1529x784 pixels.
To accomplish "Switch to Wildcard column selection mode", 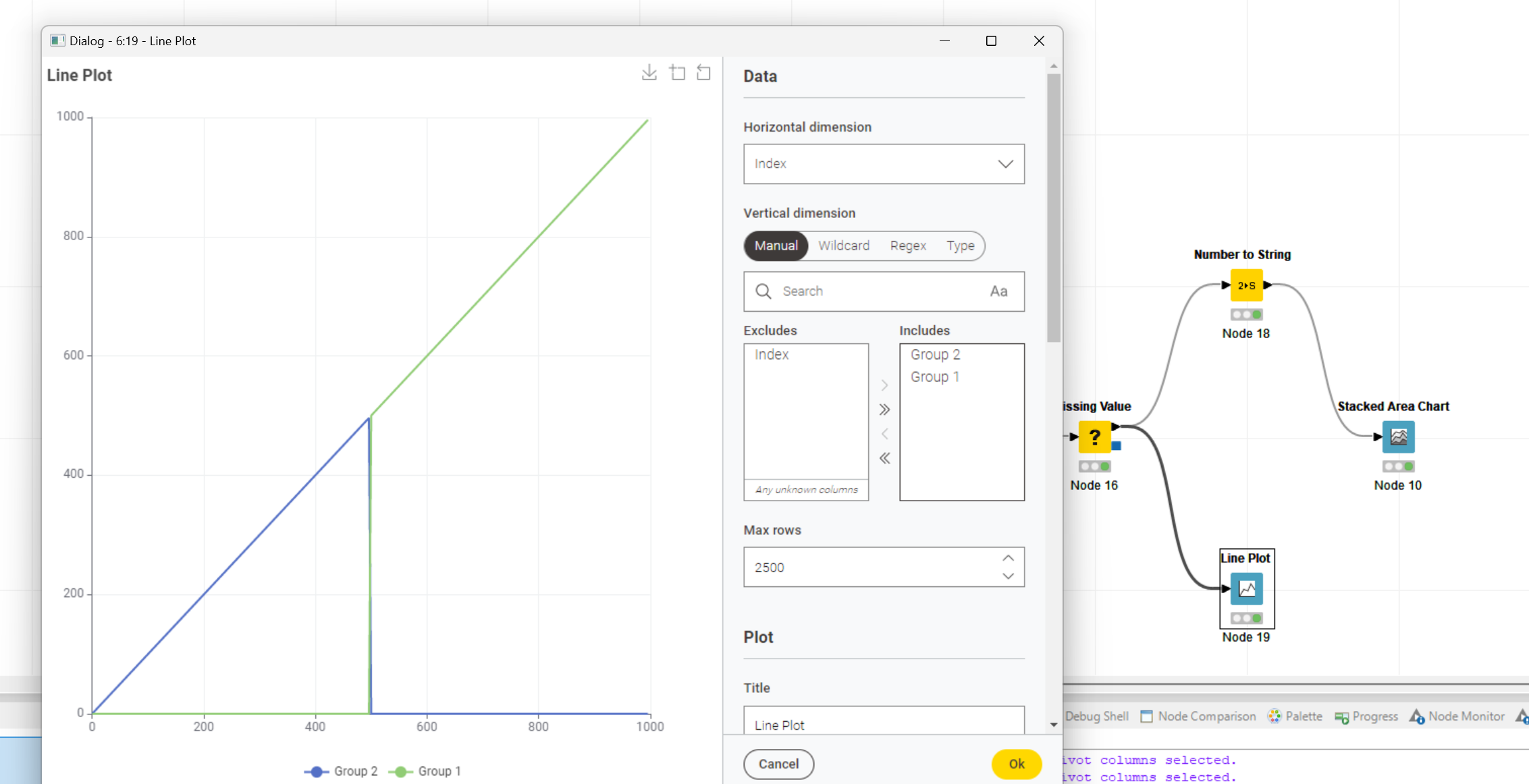I will [x=844, y=246].
